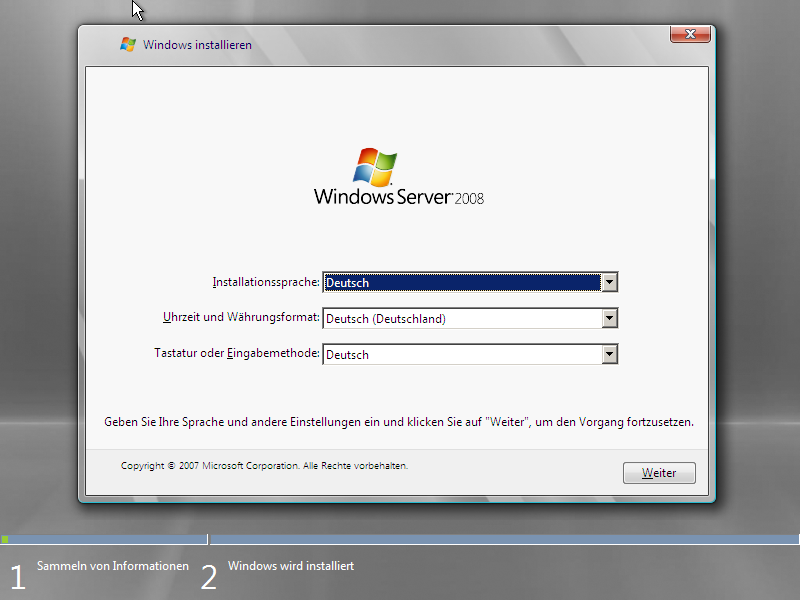The width and height of the screenshot is (800, 600).
Task: Click the Tastatur oder Eingabemethode label
Action: (x=237, y=354)
